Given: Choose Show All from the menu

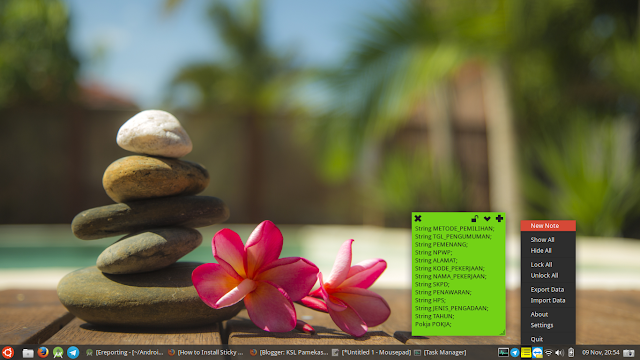Looking at the screenshot, I should pos(548,240).
